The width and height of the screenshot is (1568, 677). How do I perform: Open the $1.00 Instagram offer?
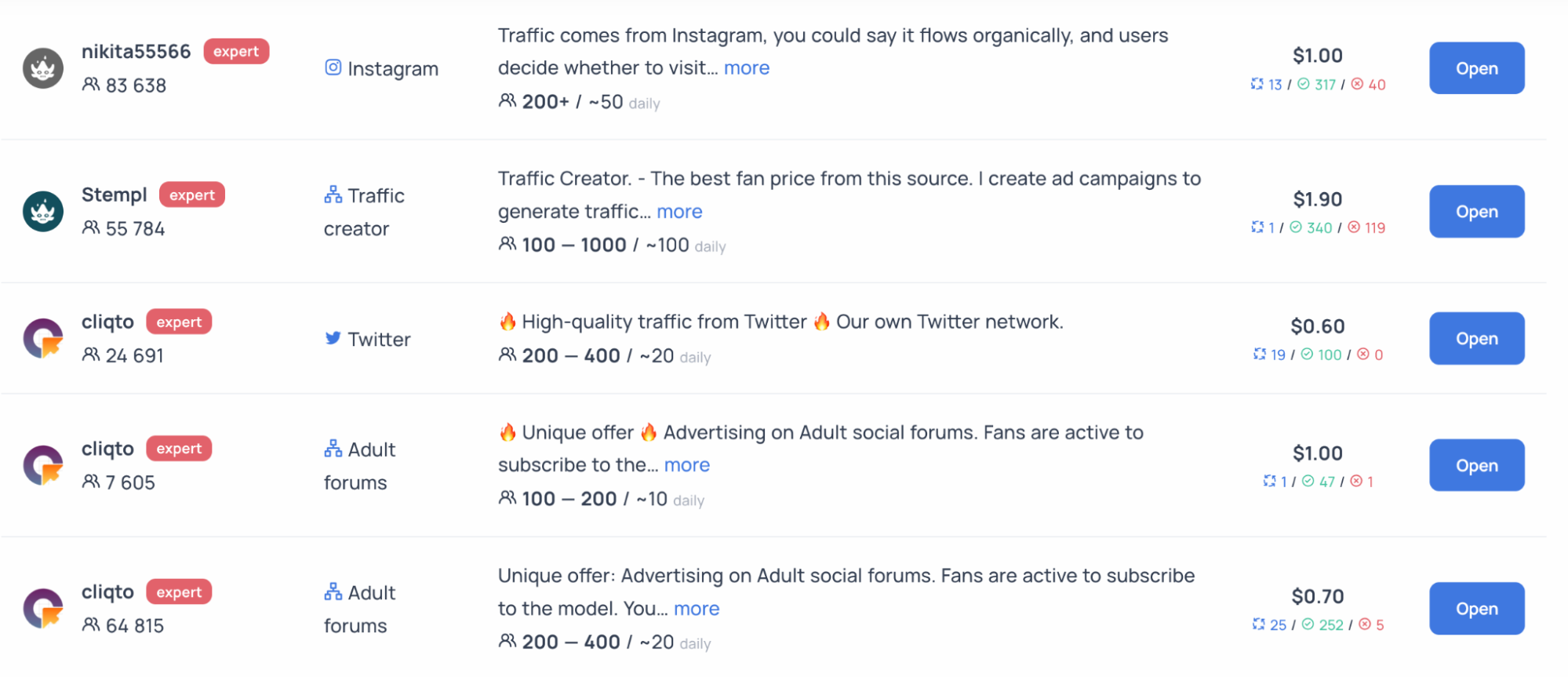[x=1476, y=68]
